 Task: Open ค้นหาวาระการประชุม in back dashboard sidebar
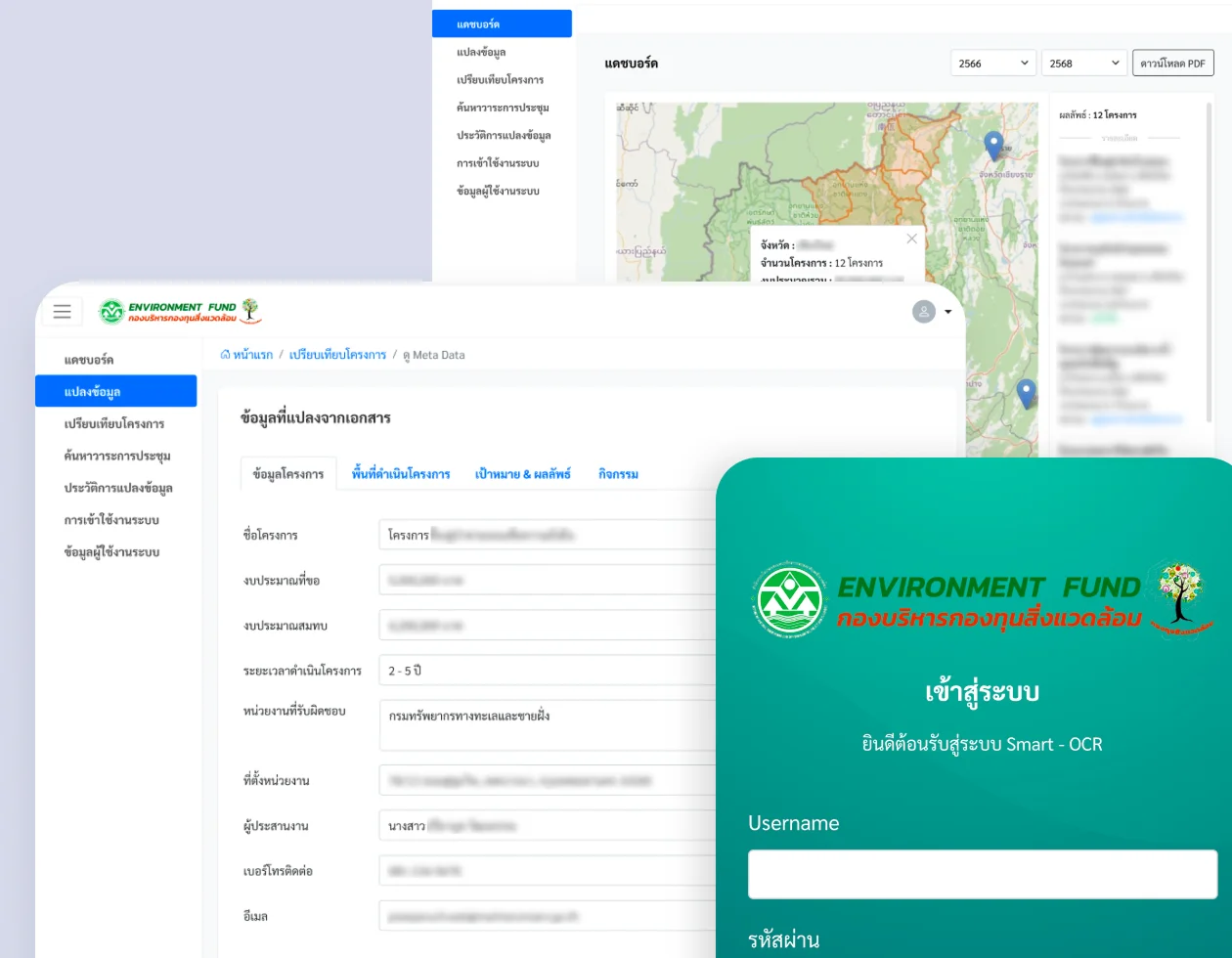[502, 108]
